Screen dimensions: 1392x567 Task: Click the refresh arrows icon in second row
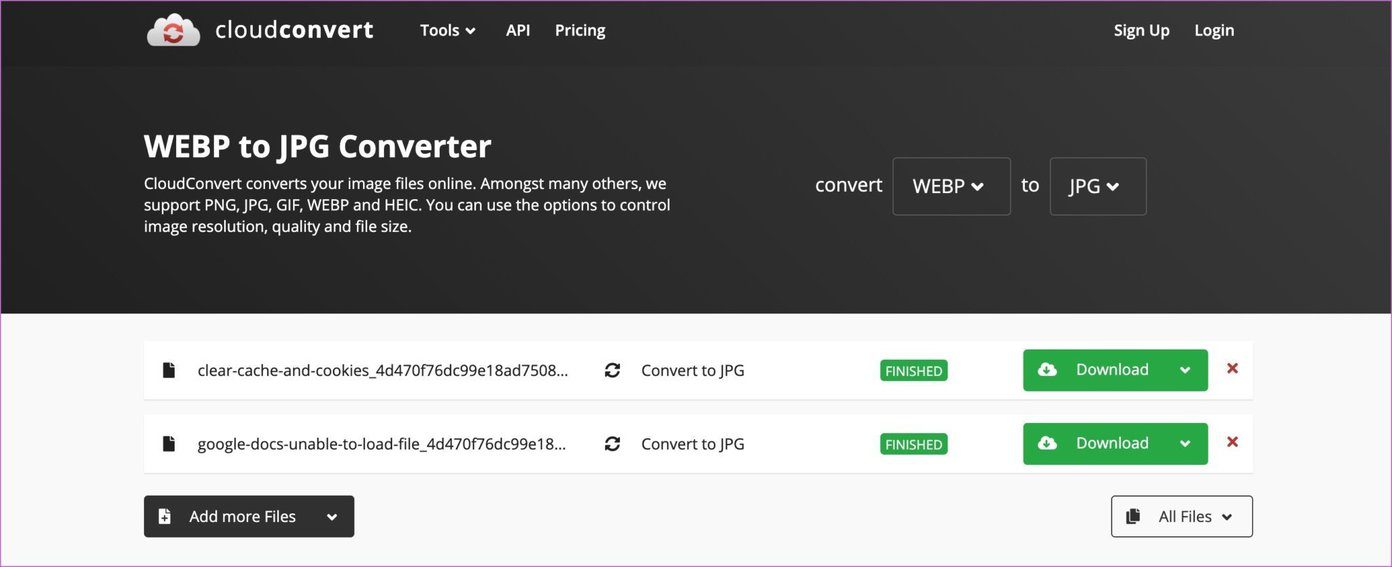[613, 444]
